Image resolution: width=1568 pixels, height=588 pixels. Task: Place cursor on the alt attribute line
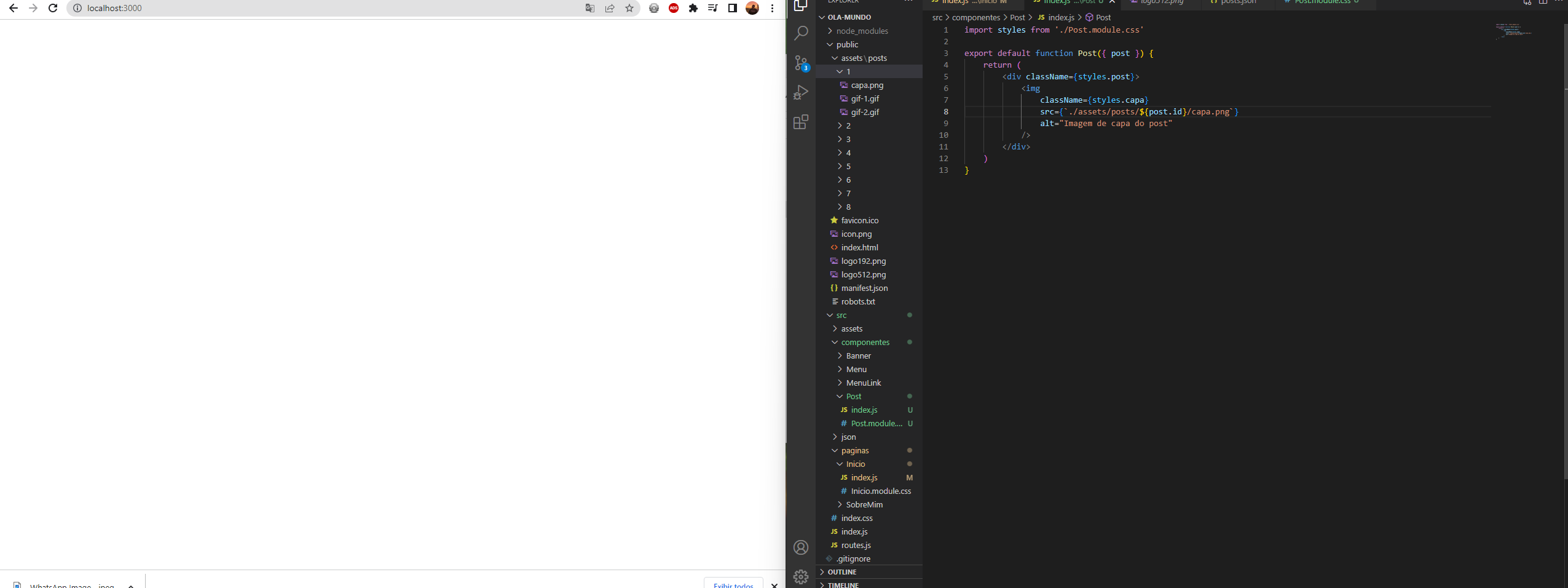[1106, 124]
